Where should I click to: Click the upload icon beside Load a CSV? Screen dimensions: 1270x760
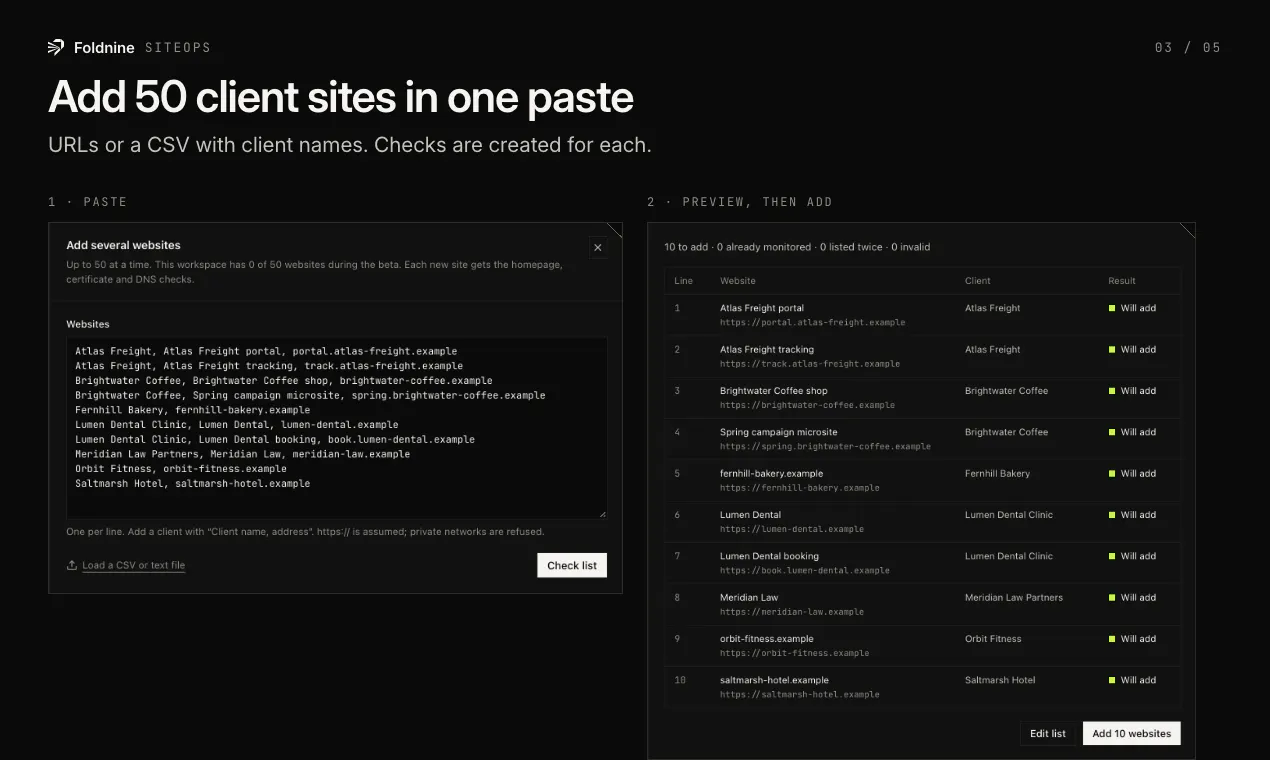click(72, 565)
